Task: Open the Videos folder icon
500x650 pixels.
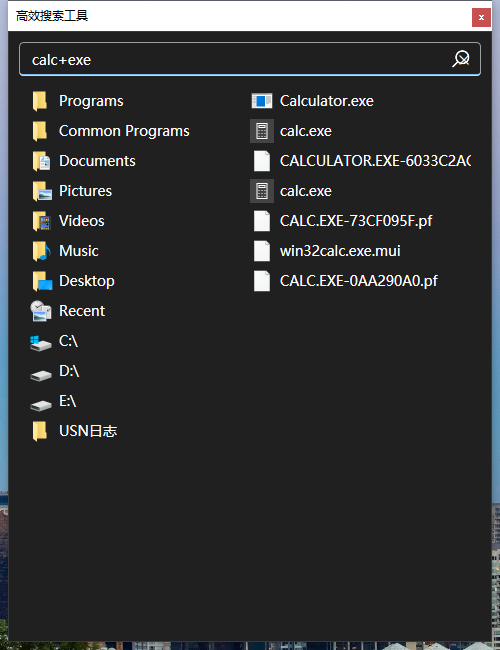Action: pos(41,221)
